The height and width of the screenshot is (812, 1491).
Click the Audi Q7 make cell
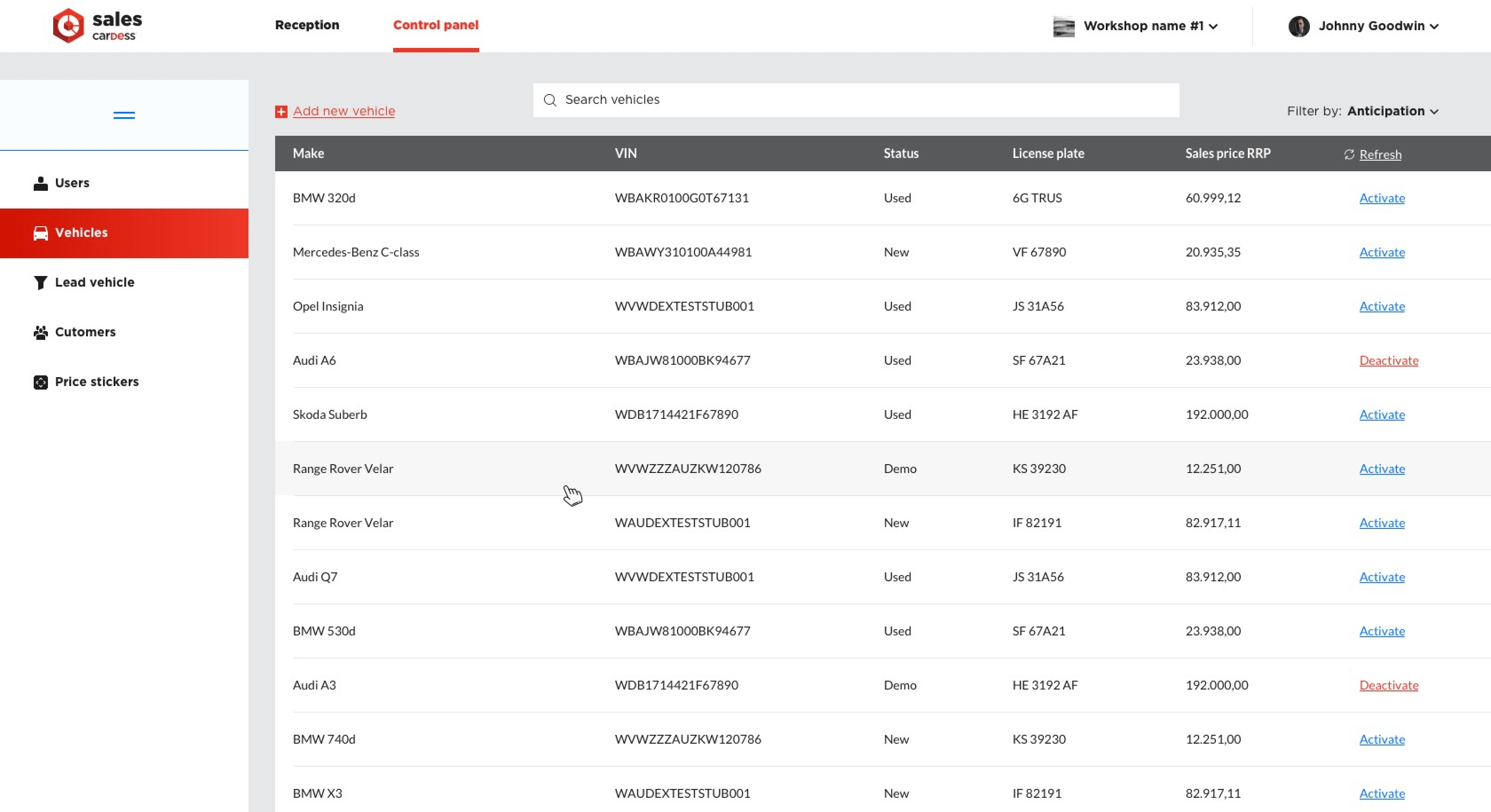tap(315, 577)
